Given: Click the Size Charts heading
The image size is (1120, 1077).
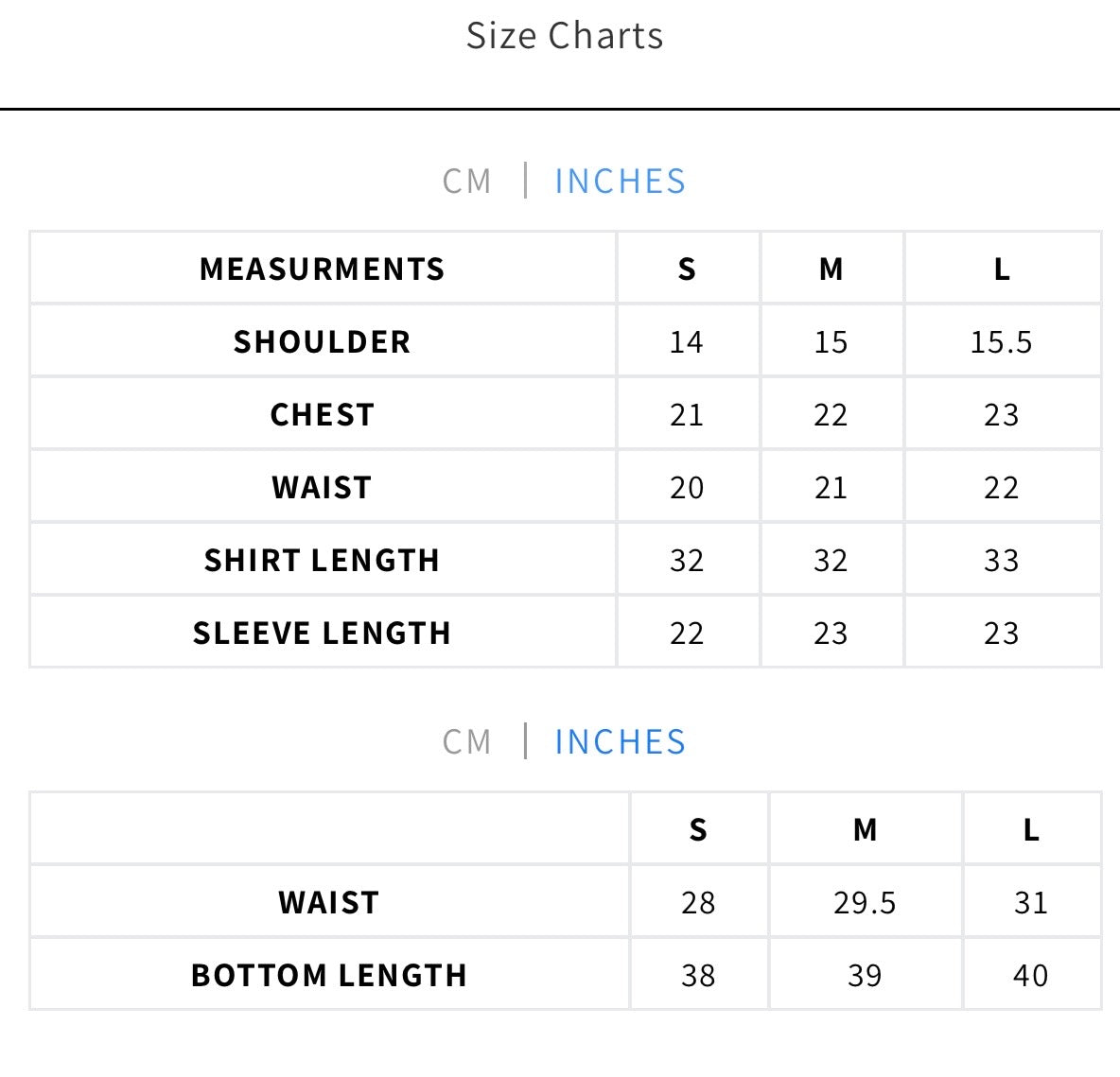Looking at the screenshot, I should click(565, 36).
